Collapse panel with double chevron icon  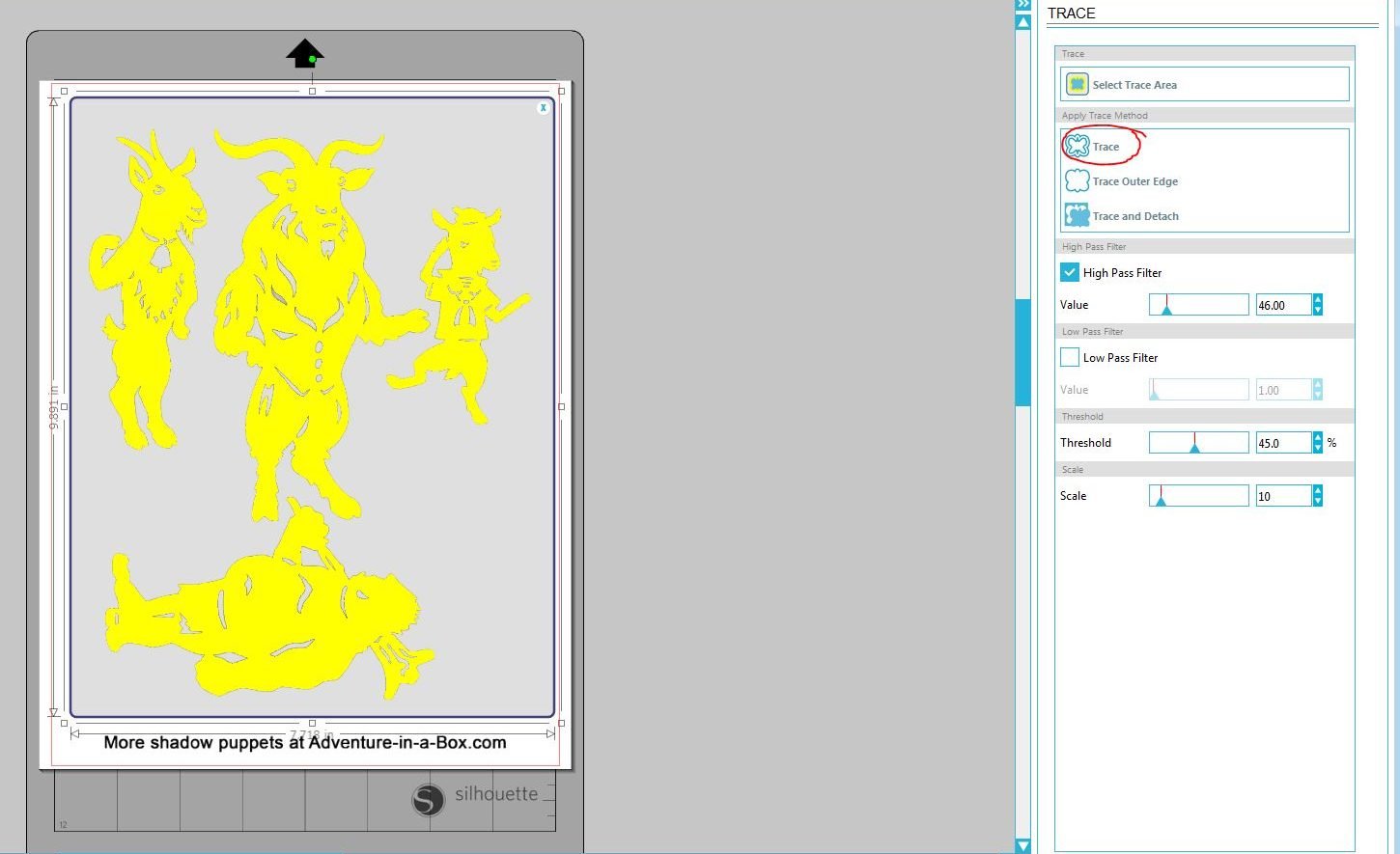(x=1023, y=5)
